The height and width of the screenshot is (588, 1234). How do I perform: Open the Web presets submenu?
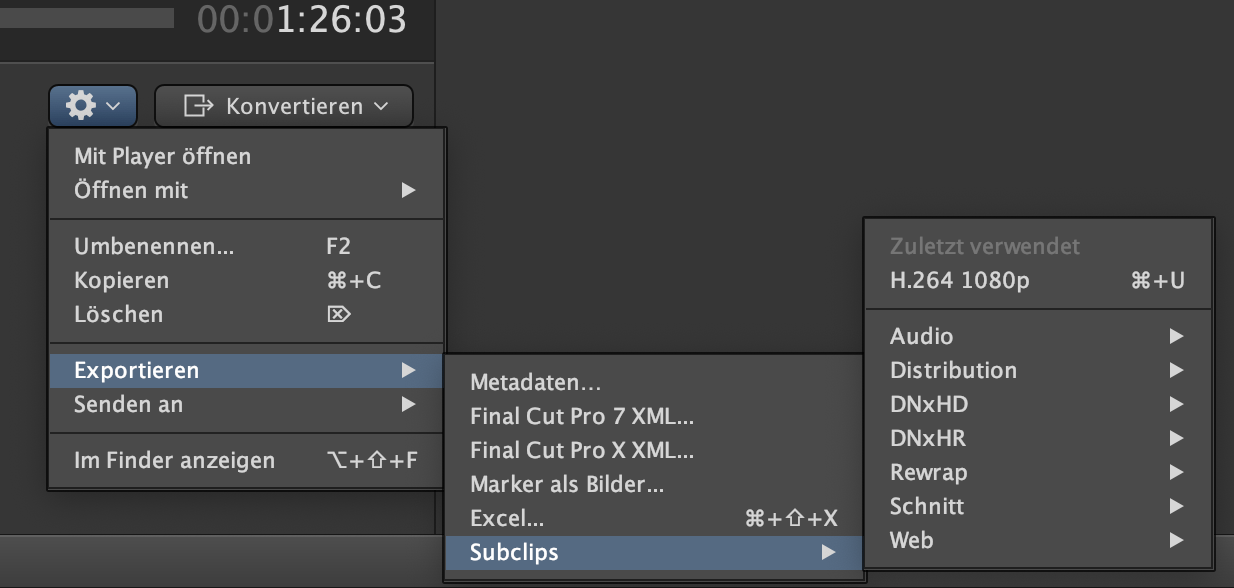(1038, 540)
